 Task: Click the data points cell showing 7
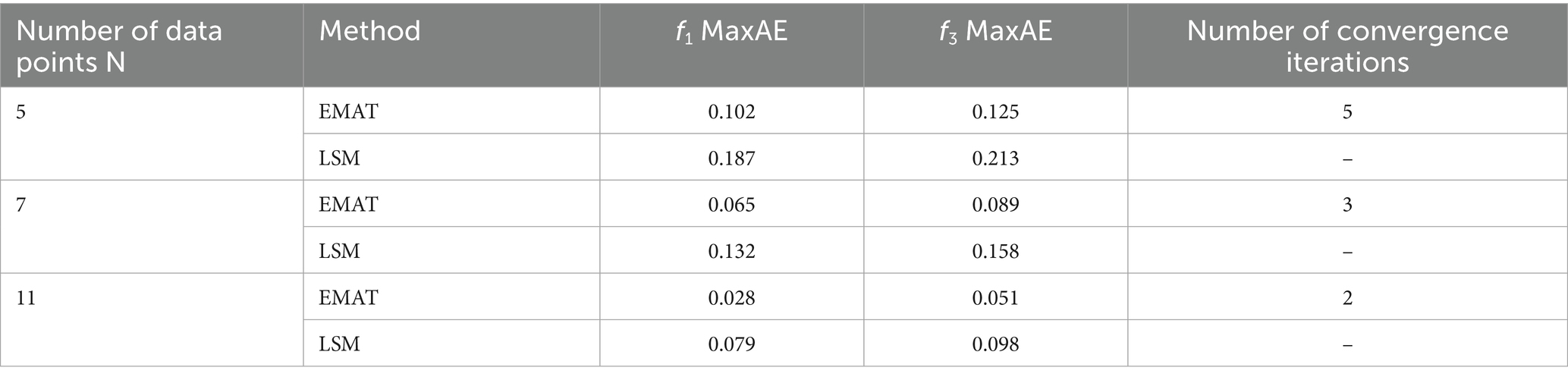(152, 226)
